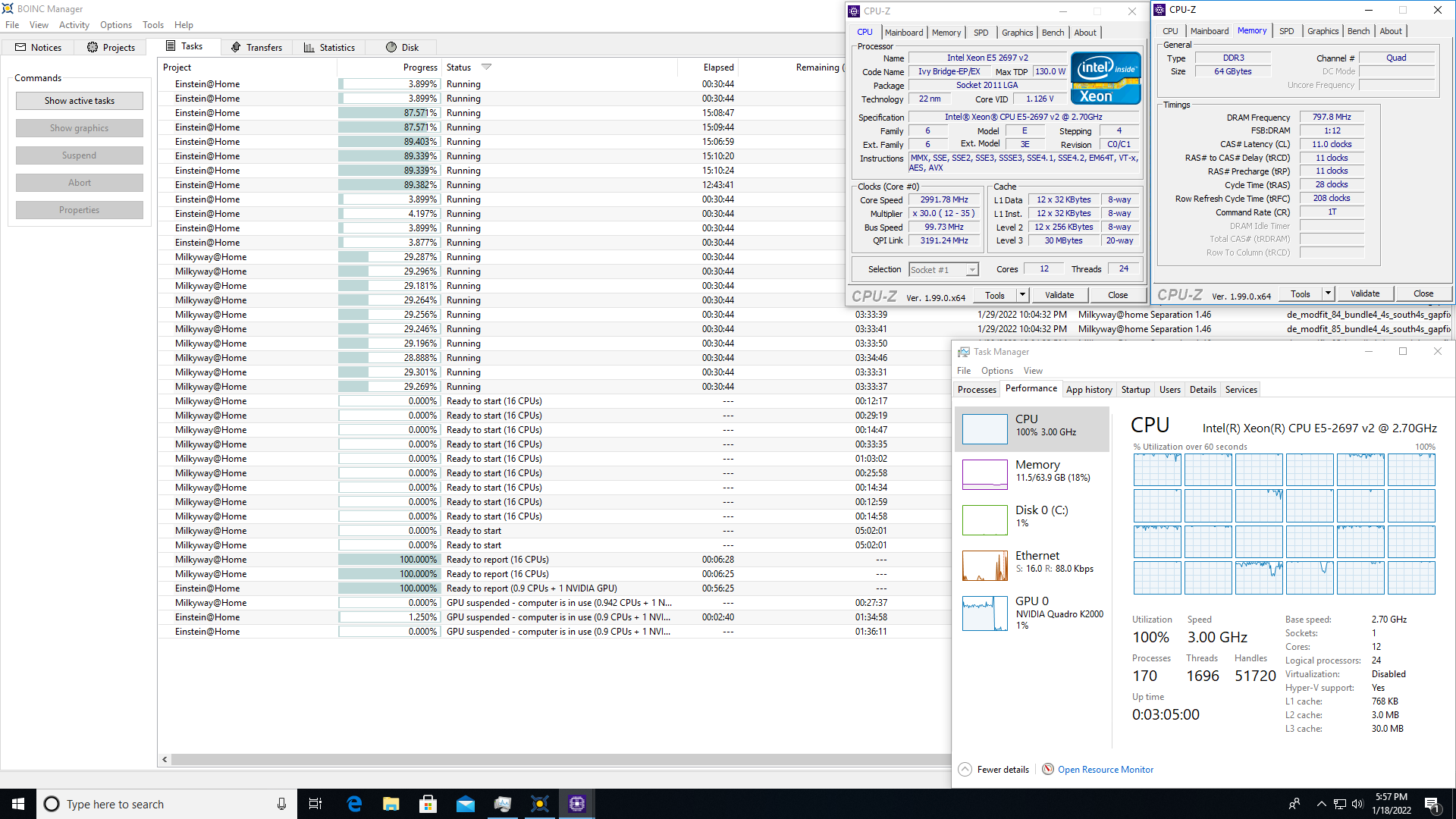Open the Mainboard tab in left CPU-Z window
The width and height of the screenshot is (1456, 819).
904,33
